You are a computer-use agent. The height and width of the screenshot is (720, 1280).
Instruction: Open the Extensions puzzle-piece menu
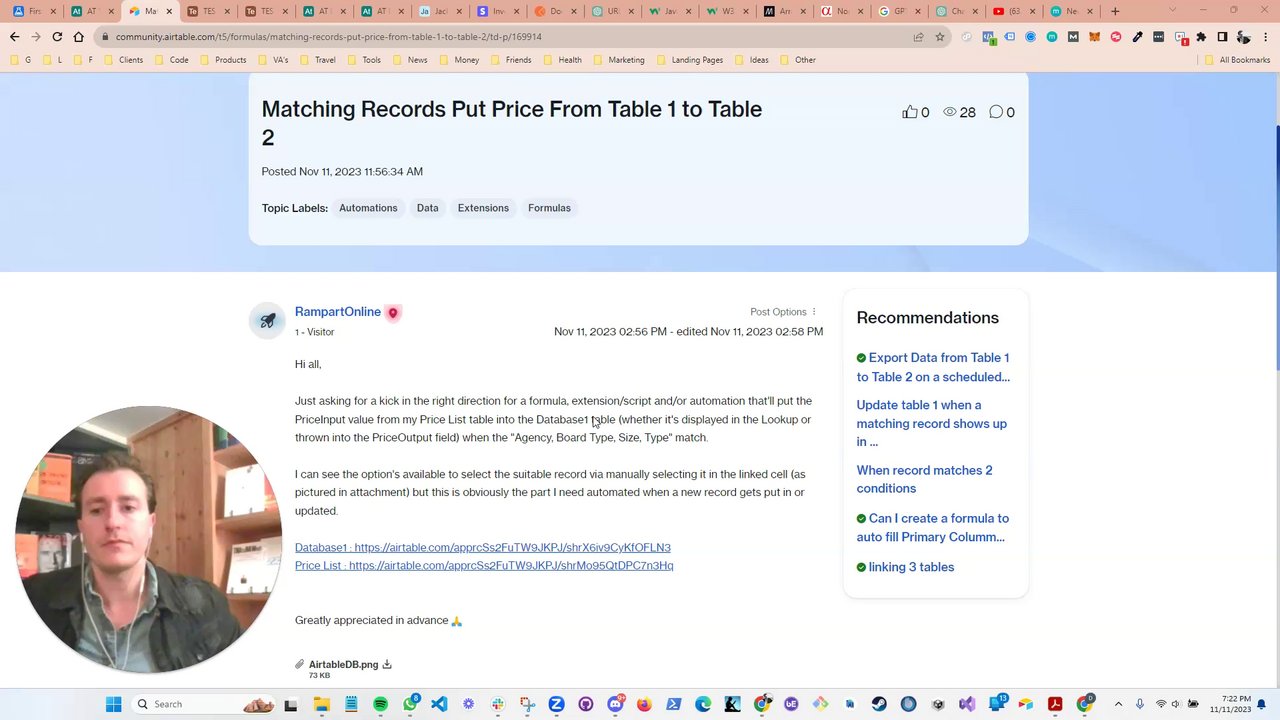pyautogui.click(x=1201, y=37)
